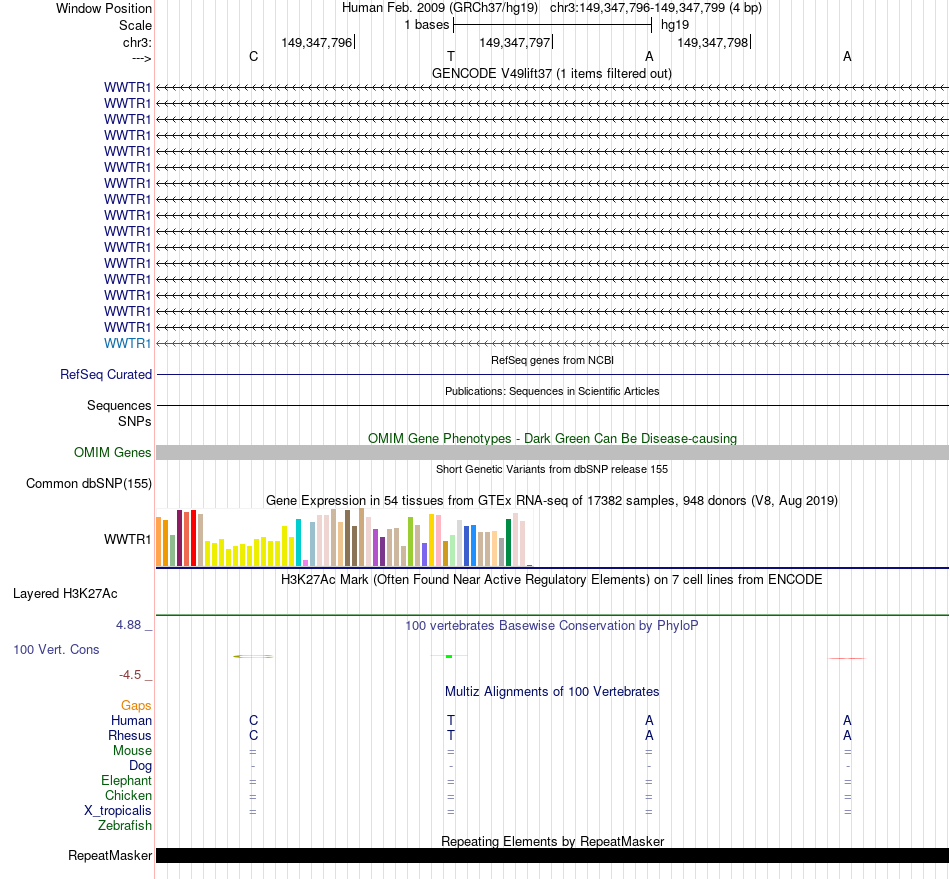This screenshot has width=950, height=879.
Task: Click the Layered H3K27Ac track label
Action: pos(65,594)
